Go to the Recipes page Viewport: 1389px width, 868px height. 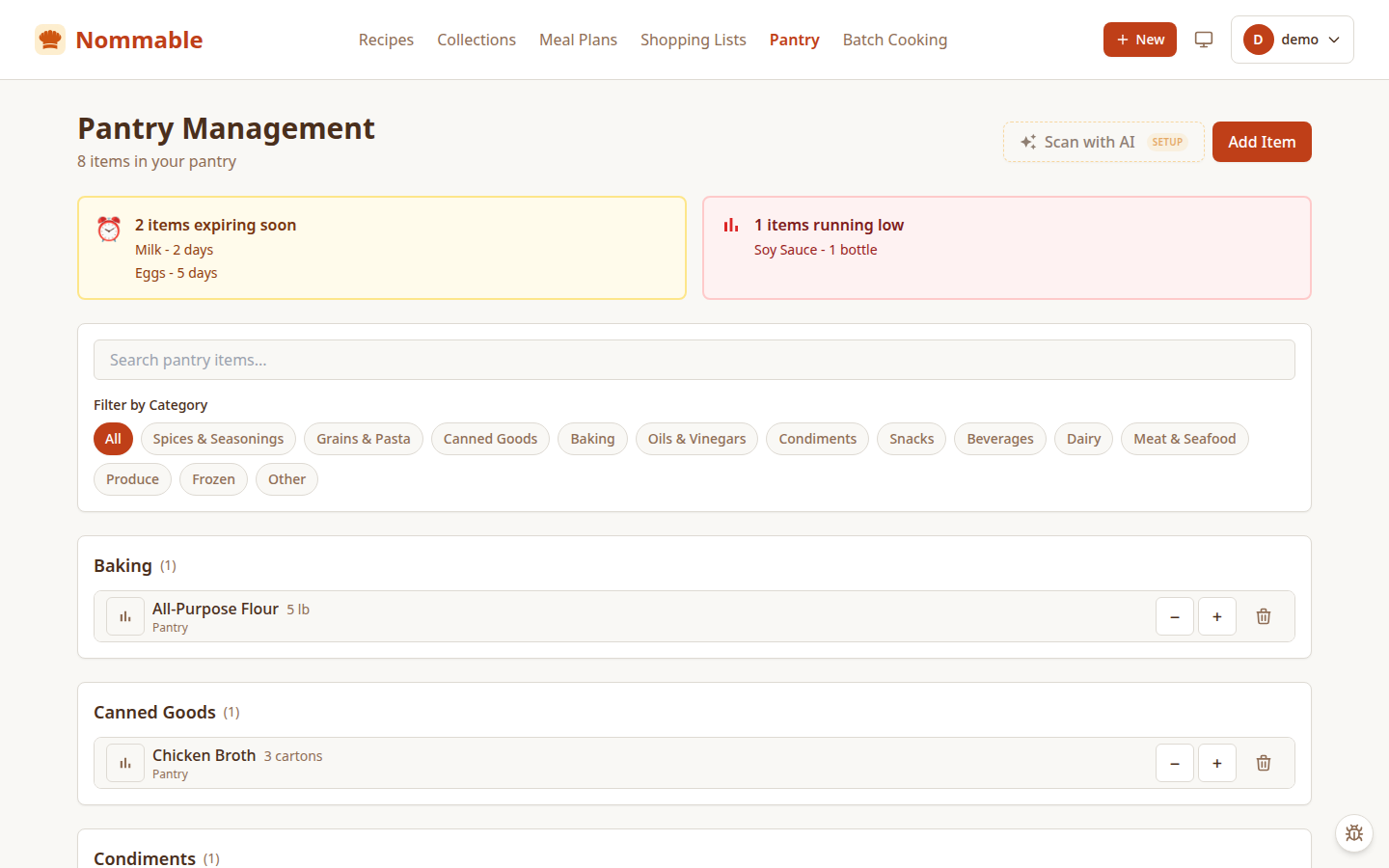pos(386,40)
